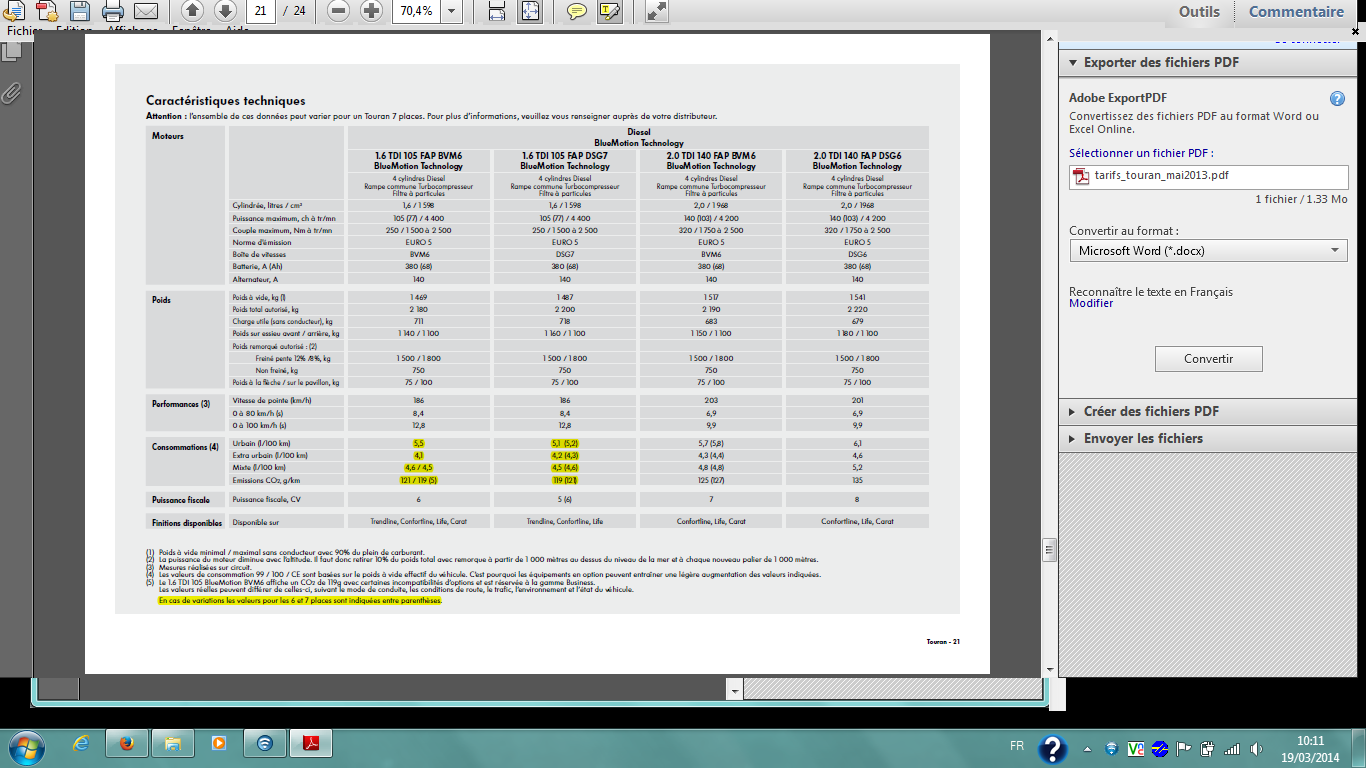Viewport: 1366px width, 768px height.
Task: Click the zoom percentage field 70,4%
Action: pyautogui.click(x=416, y=11)
